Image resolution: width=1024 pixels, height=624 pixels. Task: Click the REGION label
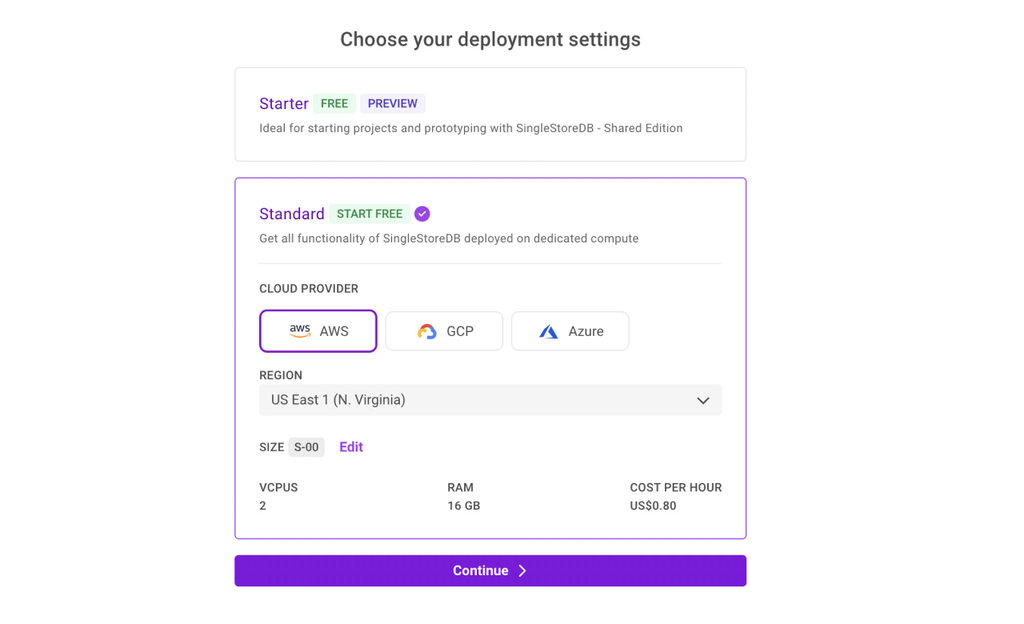click(281, 375)
